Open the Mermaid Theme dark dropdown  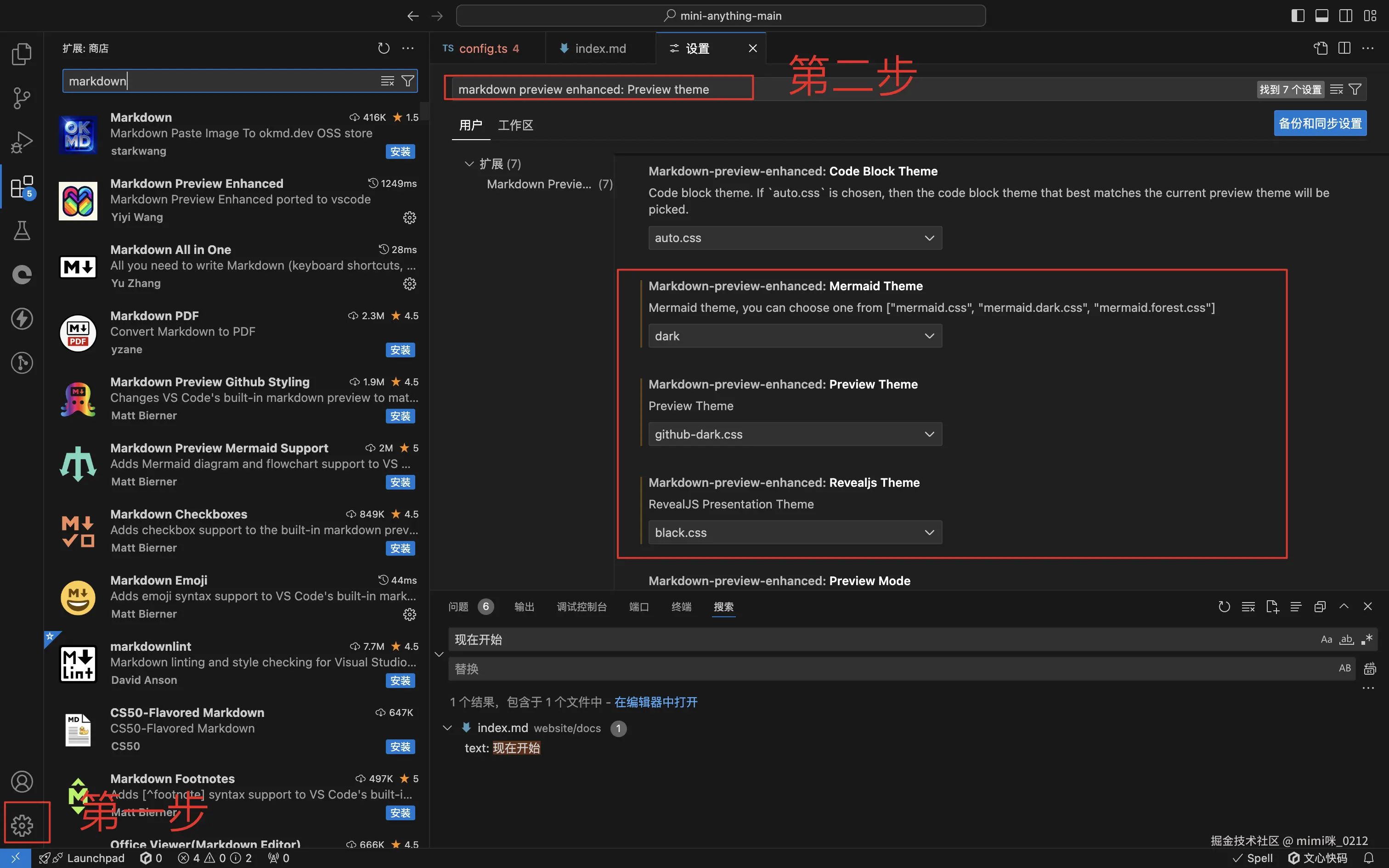point(794,336)
